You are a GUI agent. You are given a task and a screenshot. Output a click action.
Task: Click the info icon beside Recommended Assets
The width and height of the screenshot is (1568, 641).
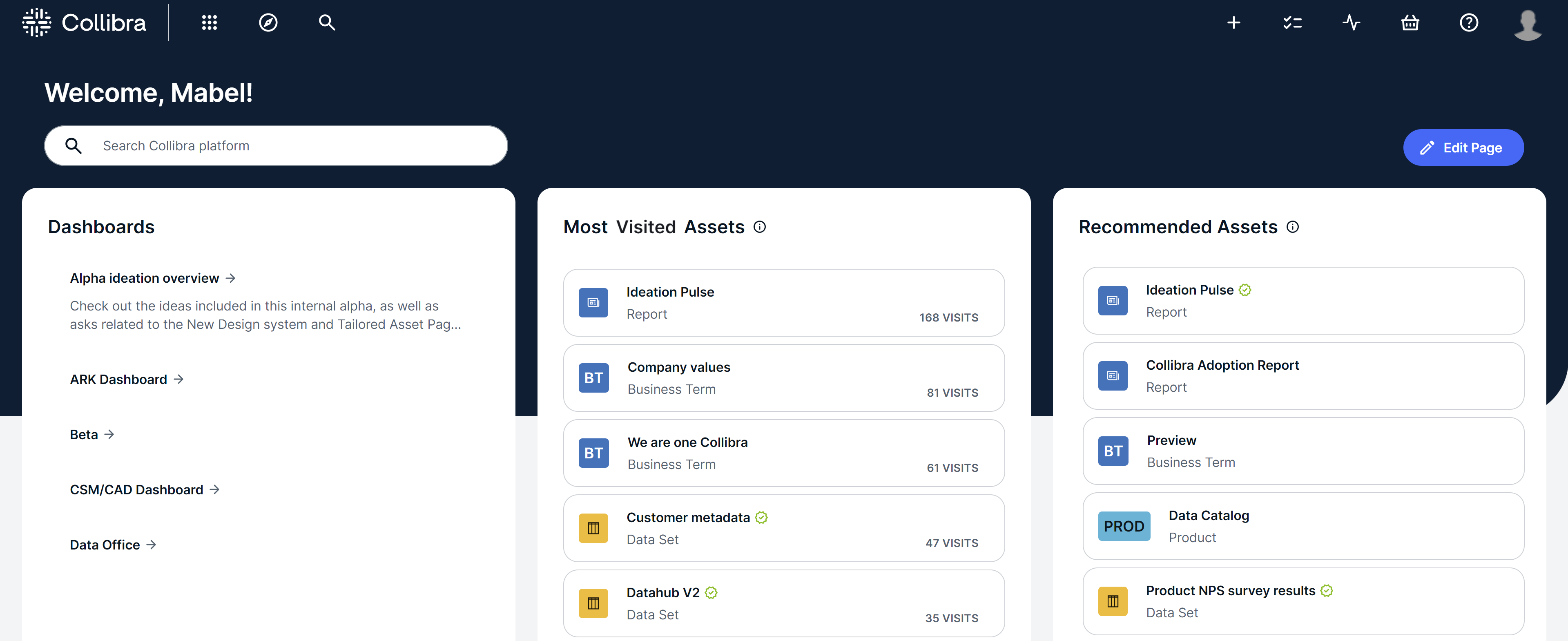(1293, 228)
